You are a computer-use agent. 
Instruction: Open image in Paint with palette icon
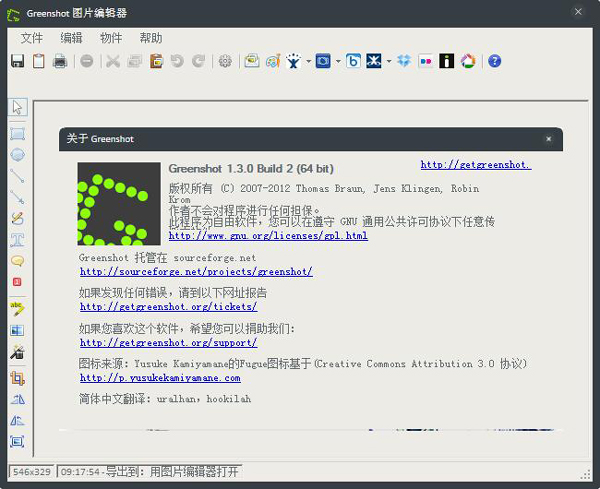click(273, 61)
